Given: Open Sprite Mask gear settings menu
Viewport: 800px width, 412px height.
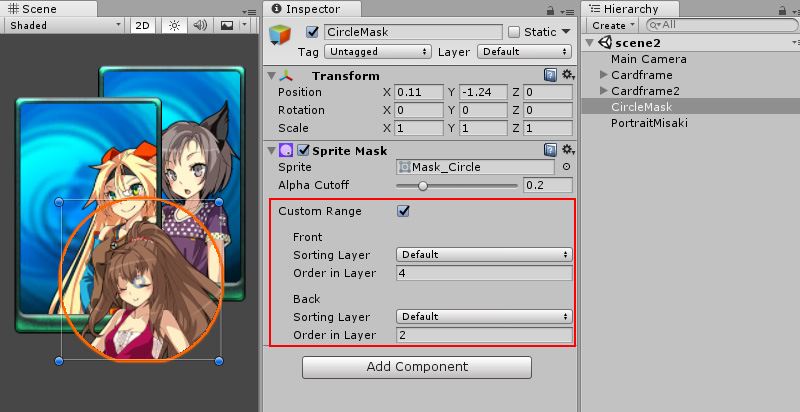Looking at the screenshot, I should click(568, 150).
